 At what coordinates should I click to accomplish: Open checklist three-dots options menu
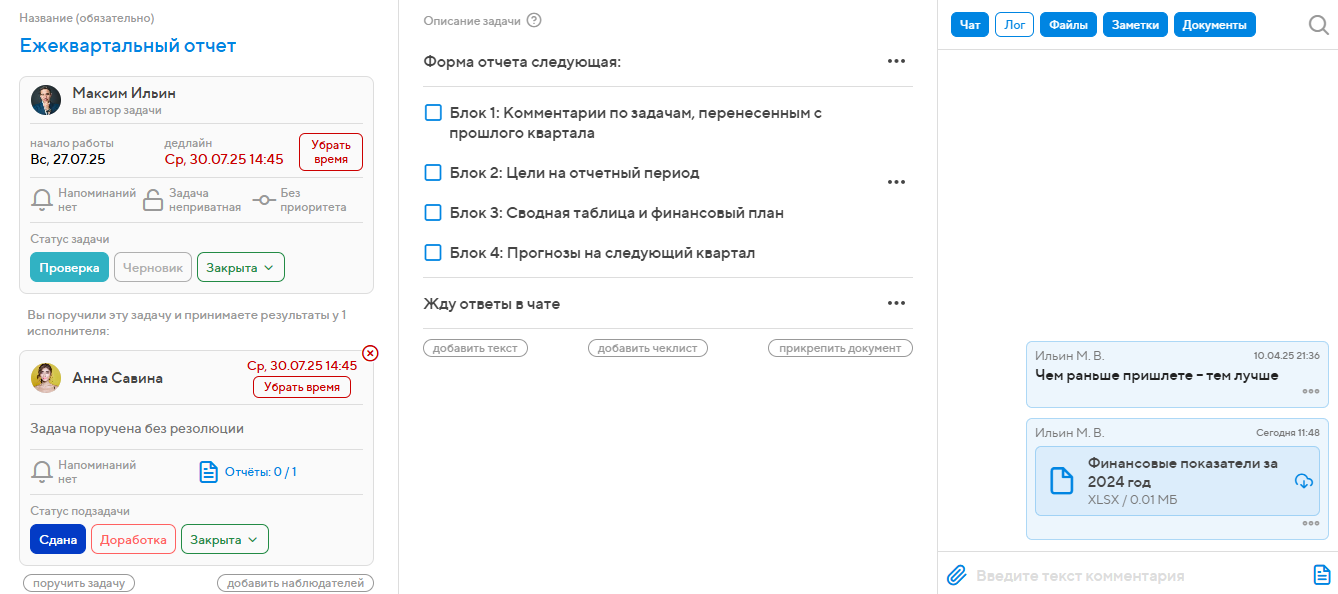(x=896, y=182)
